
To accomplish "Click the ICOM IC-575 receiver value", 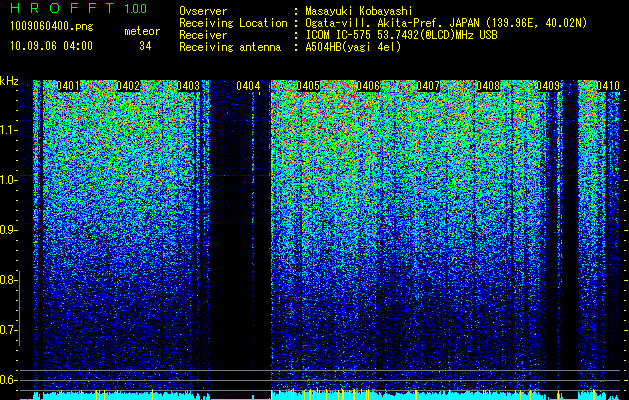I will pos(401,35).
